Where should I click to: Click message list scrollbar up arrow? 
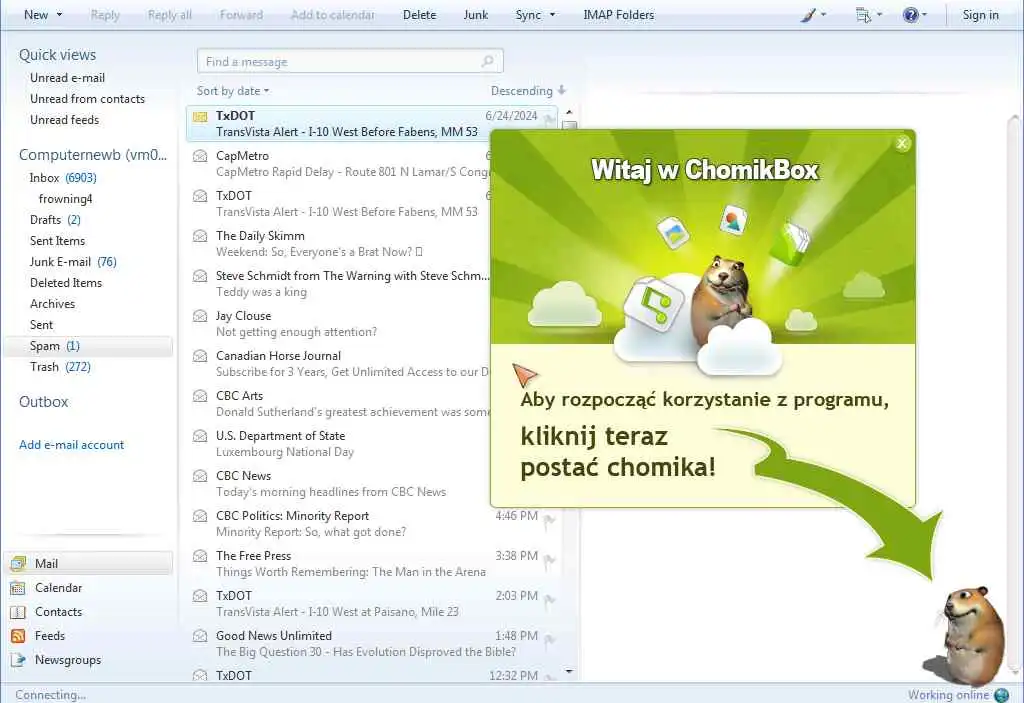(x=569, y=112)
